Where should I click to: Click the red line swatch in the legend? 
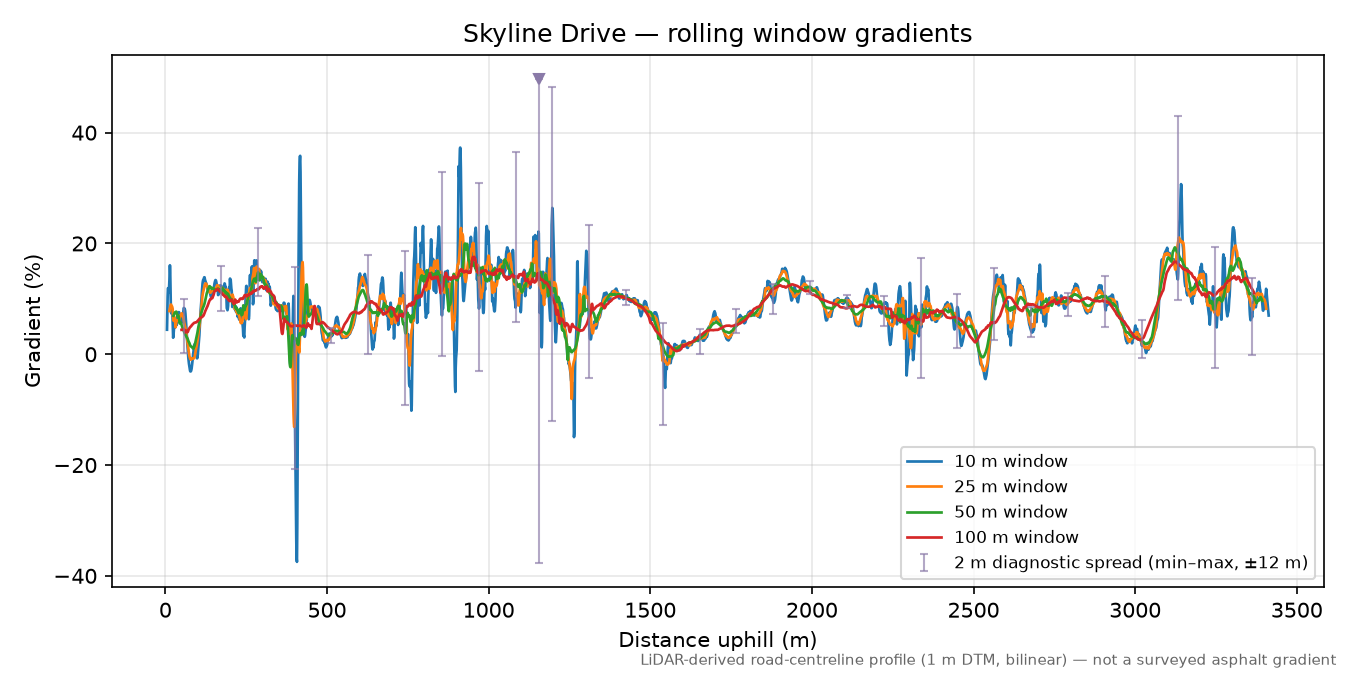(924, 537)
